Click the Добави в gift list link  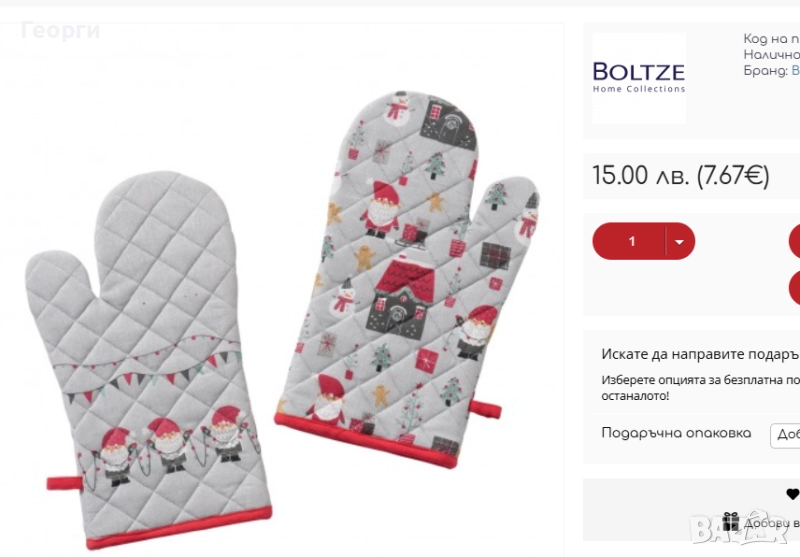pos(771,523)
